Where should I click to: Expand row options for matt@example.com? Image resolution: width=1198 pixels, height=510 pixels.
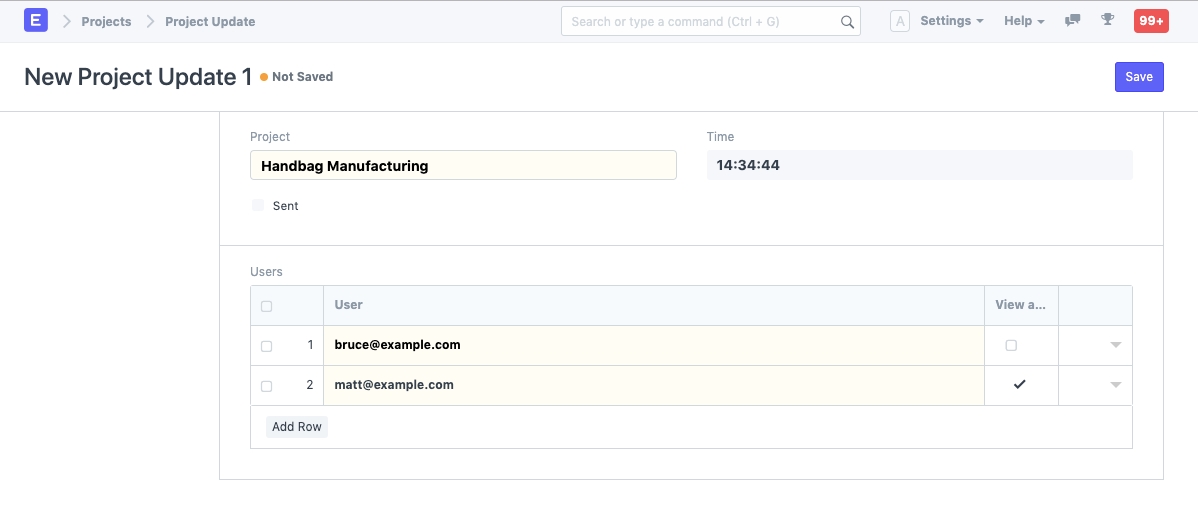[1115, 385]
